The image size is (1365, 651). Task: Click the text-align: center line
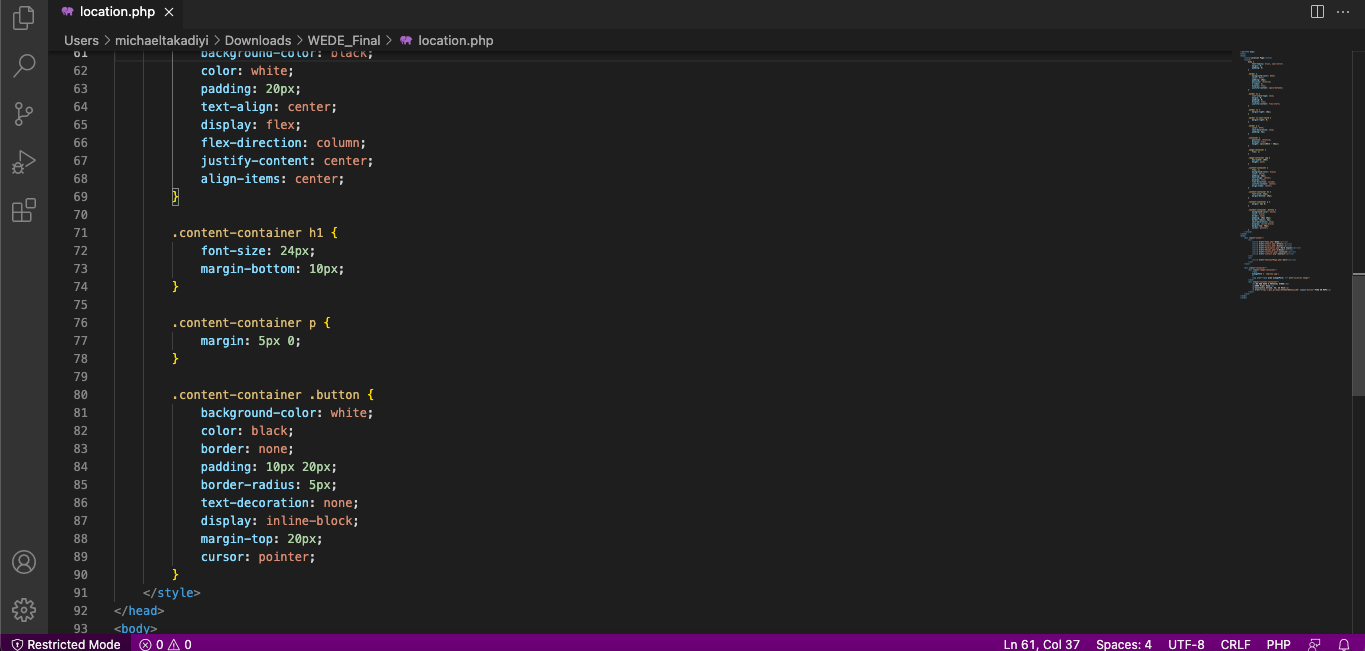click(x=269, y=106)
